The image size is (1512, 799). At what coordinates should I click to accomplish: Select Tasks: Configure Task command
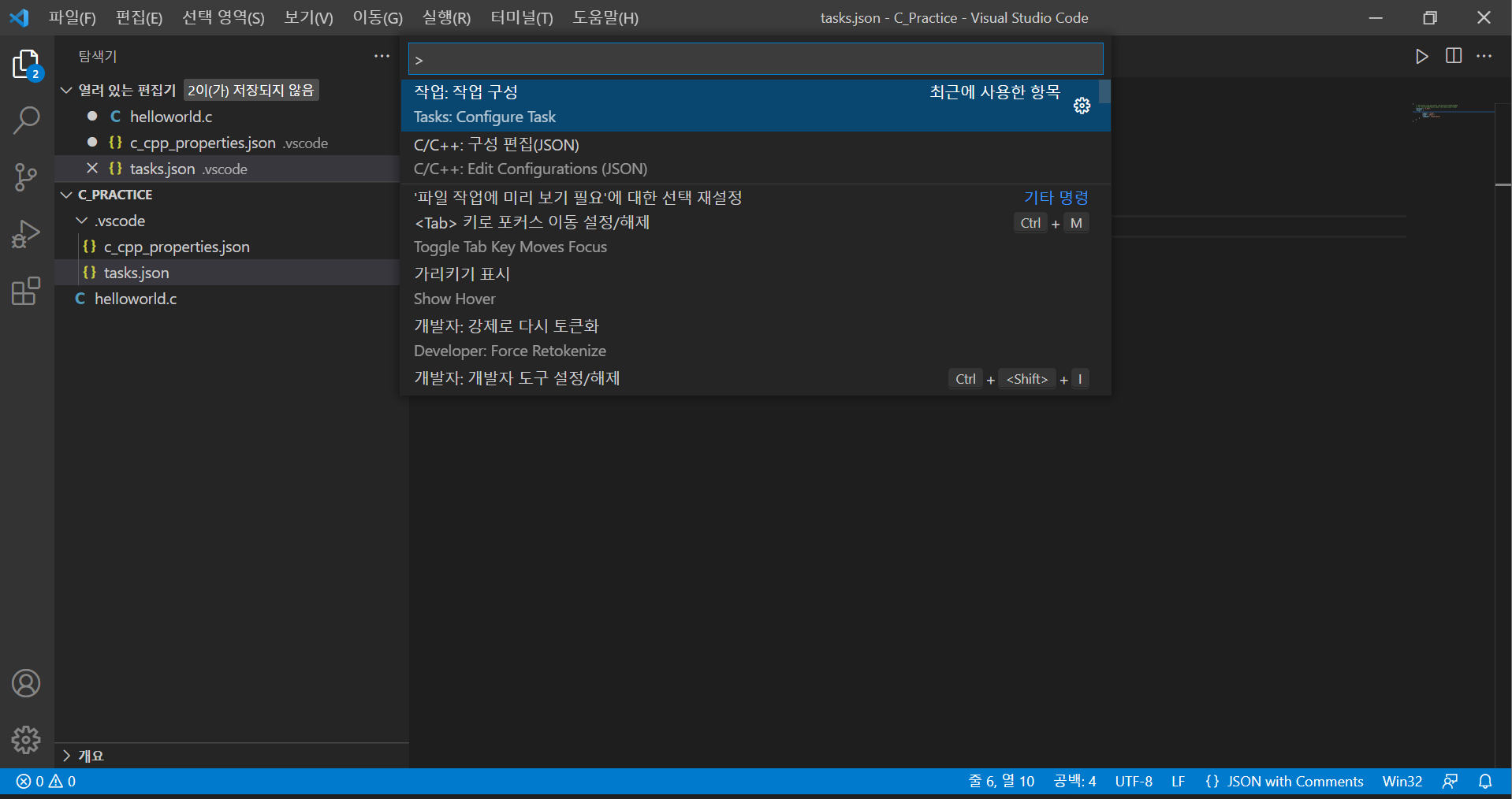coord(755,105)
